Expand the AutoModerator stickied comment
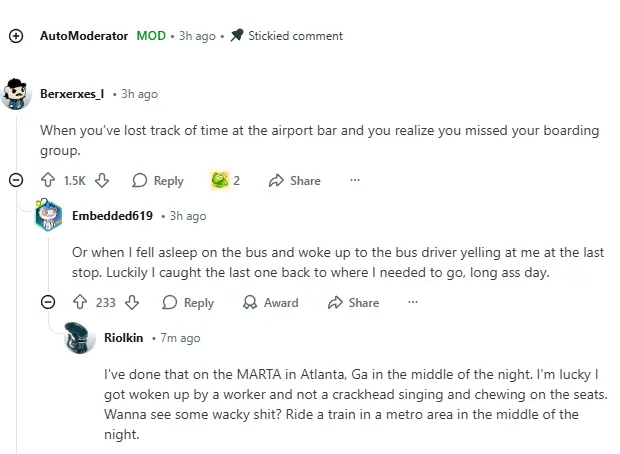 [x=16, y=36]
